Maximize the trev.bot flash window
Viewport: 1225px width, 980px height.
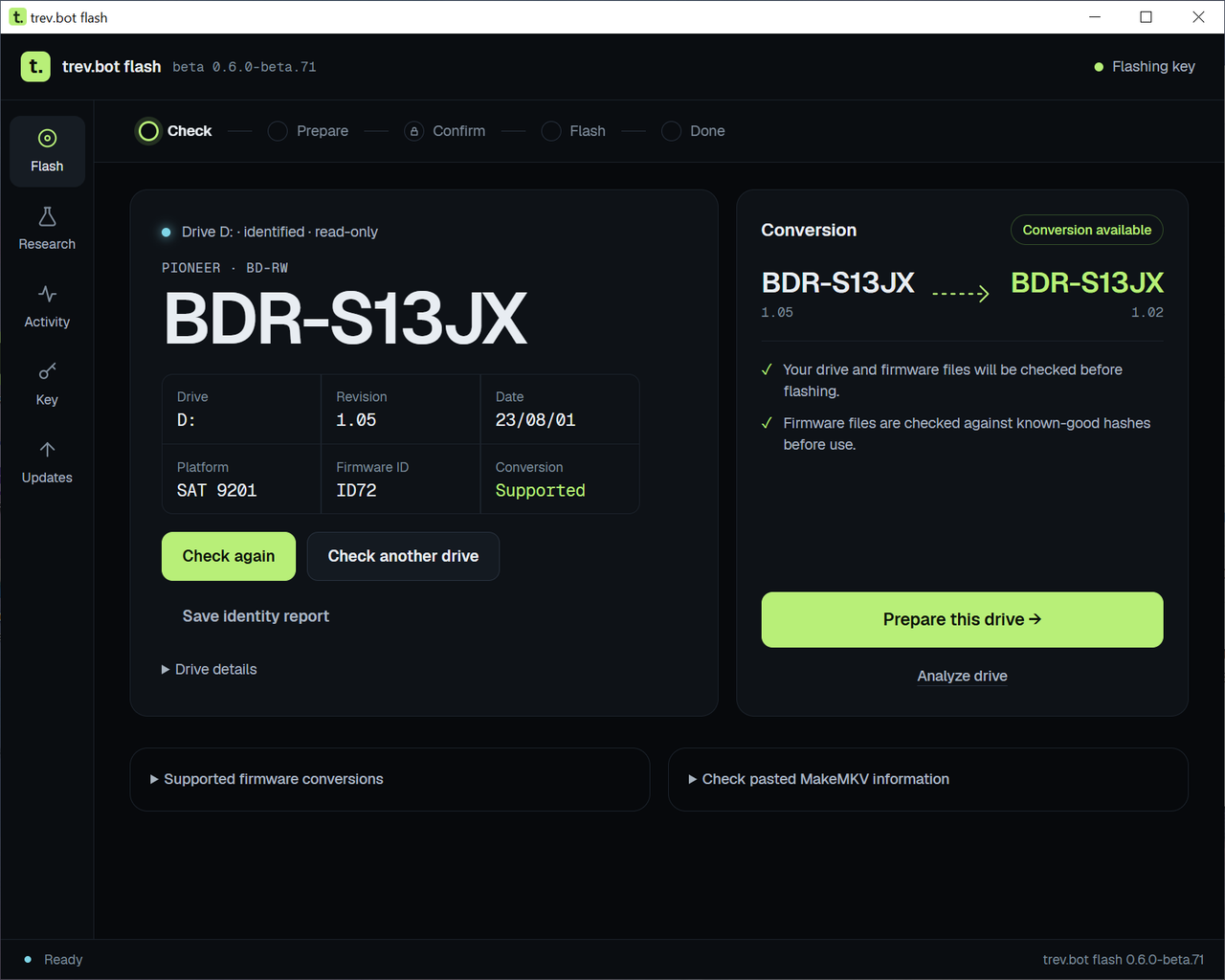1146,17
